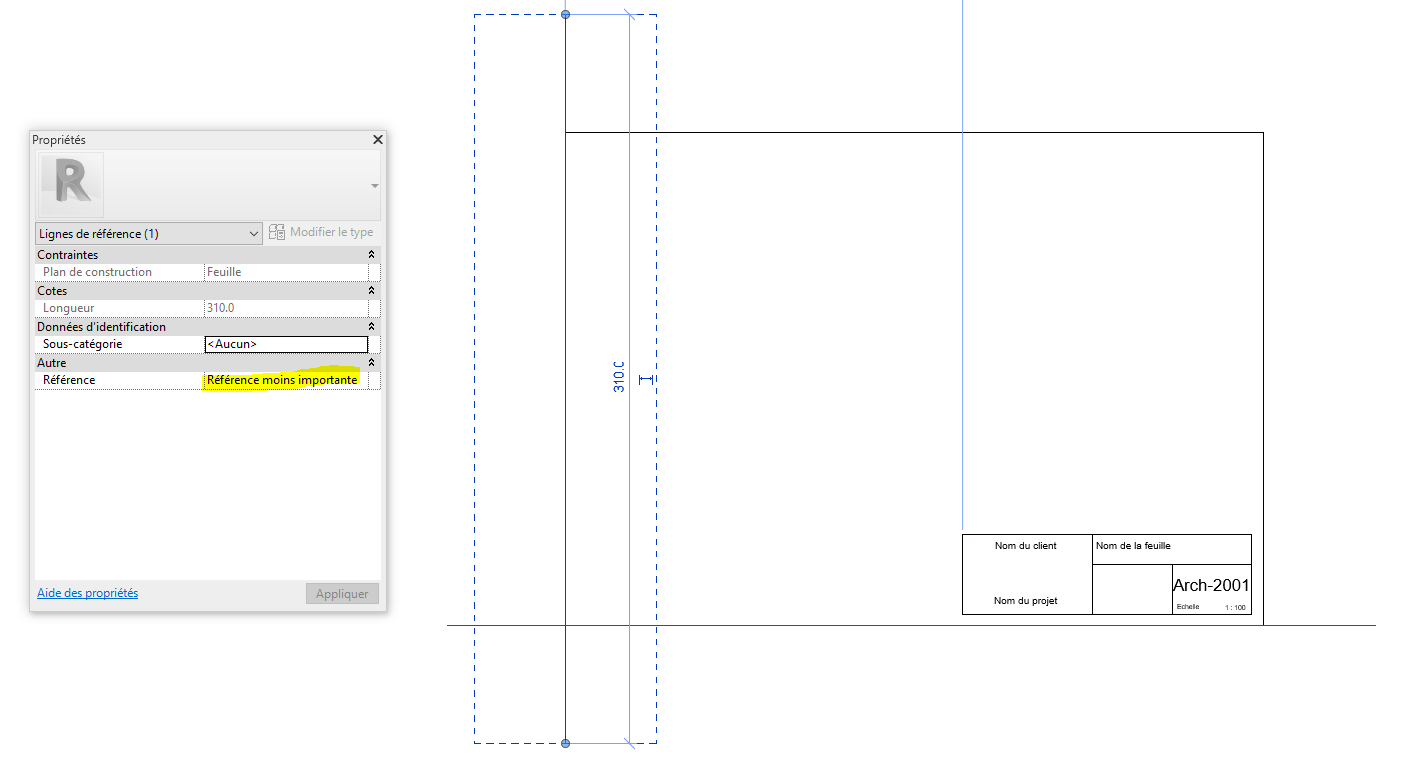Collapse the Données d'identification section
The width and height of the screenshot is (1419, 773).
coord(372,327)
